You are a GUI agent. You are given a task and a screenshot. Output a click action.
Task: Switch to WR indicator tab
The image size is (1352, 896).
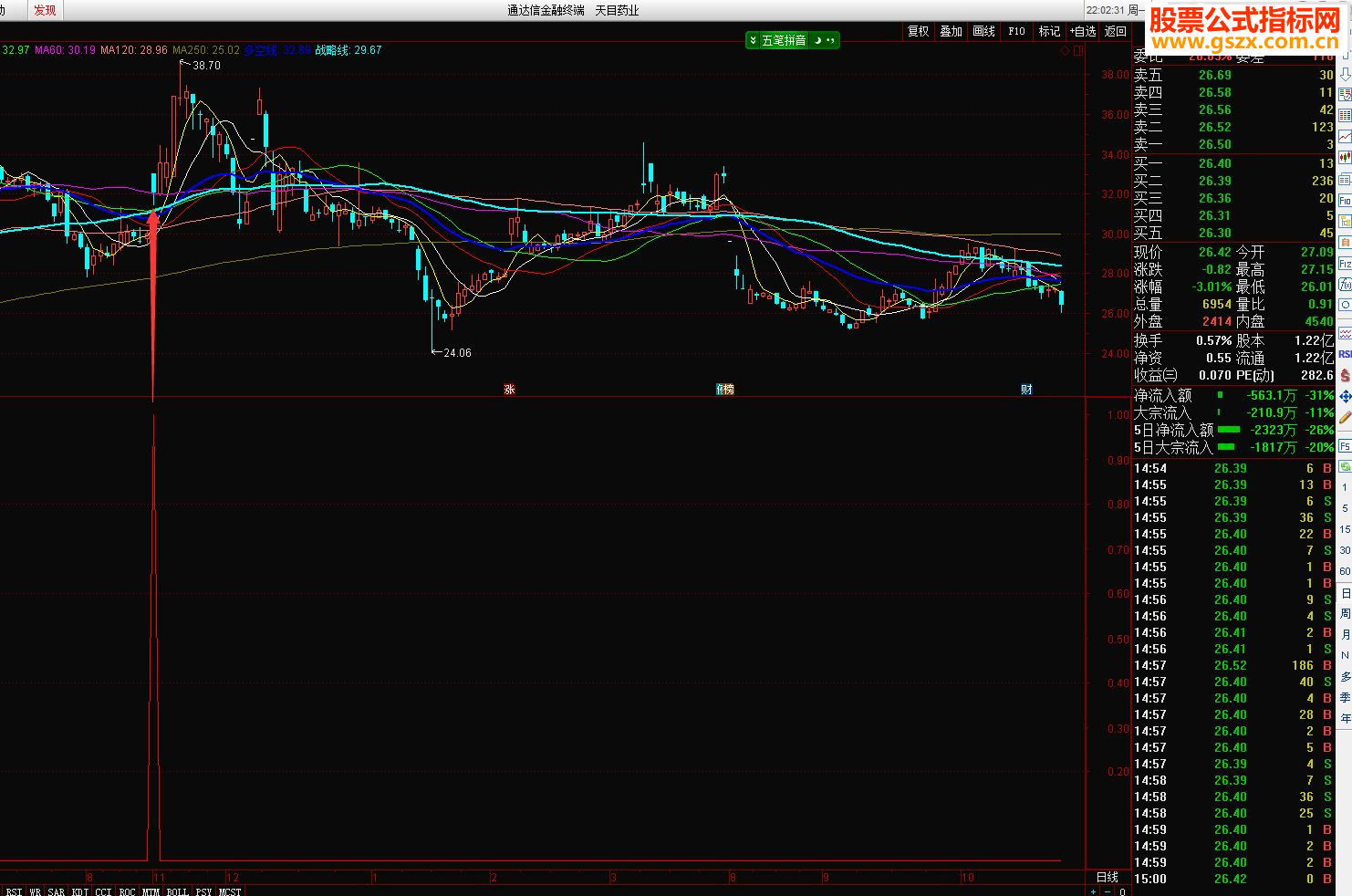pos(35,891)
